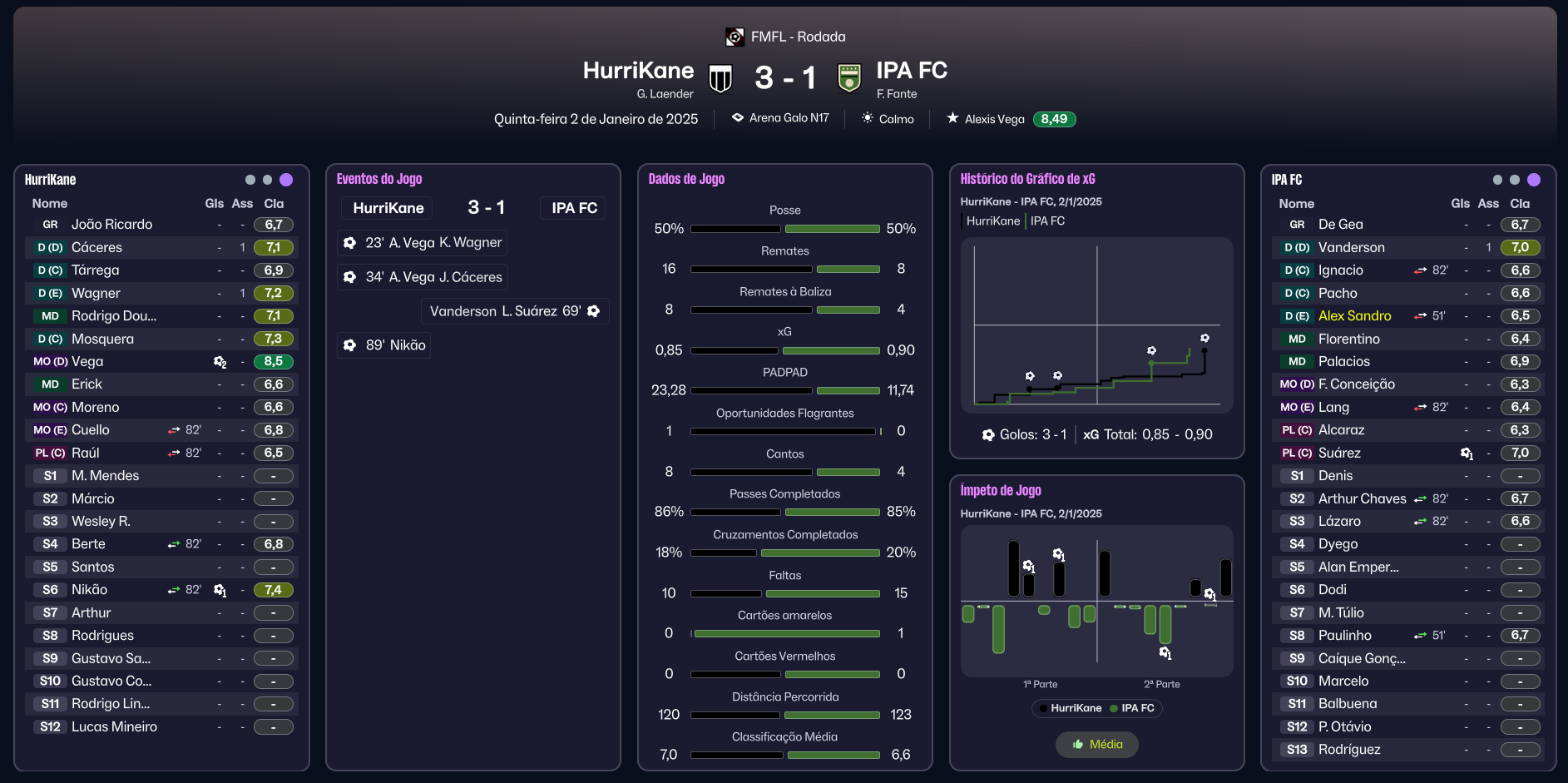Click the goal icon in Nikão's squad row
This screenshot has width=1568, height=783.
click(x=220, y=590)
